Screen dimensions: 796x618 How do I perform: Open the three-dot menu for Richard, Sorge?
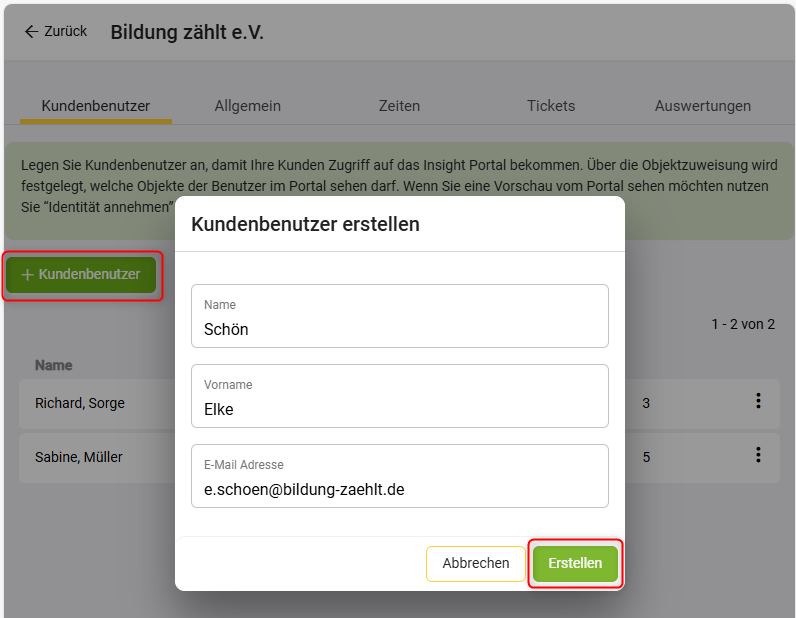tap(758, 401)
